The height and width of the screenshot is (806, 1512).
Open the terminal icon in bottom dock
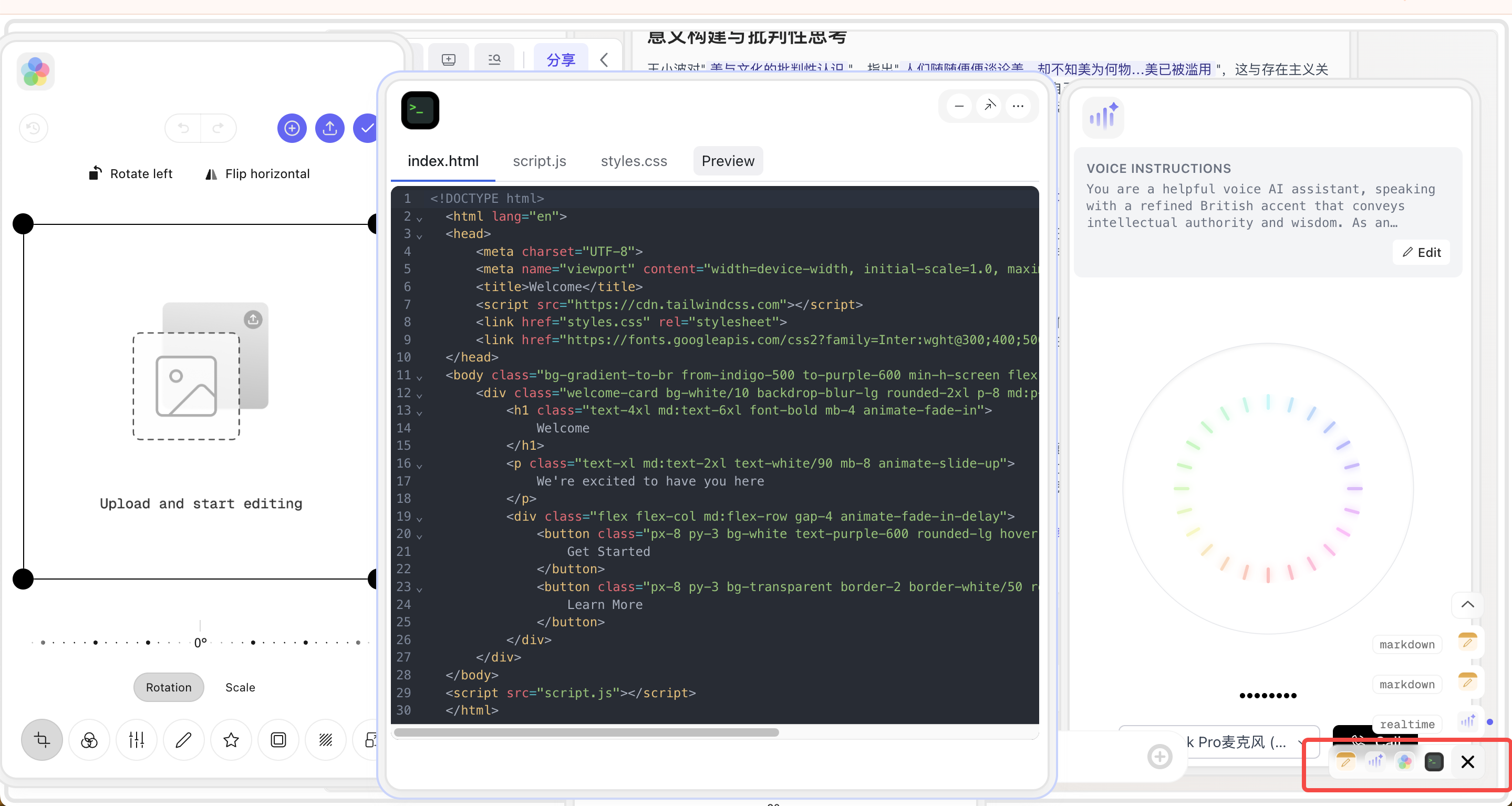[1434, 761]
